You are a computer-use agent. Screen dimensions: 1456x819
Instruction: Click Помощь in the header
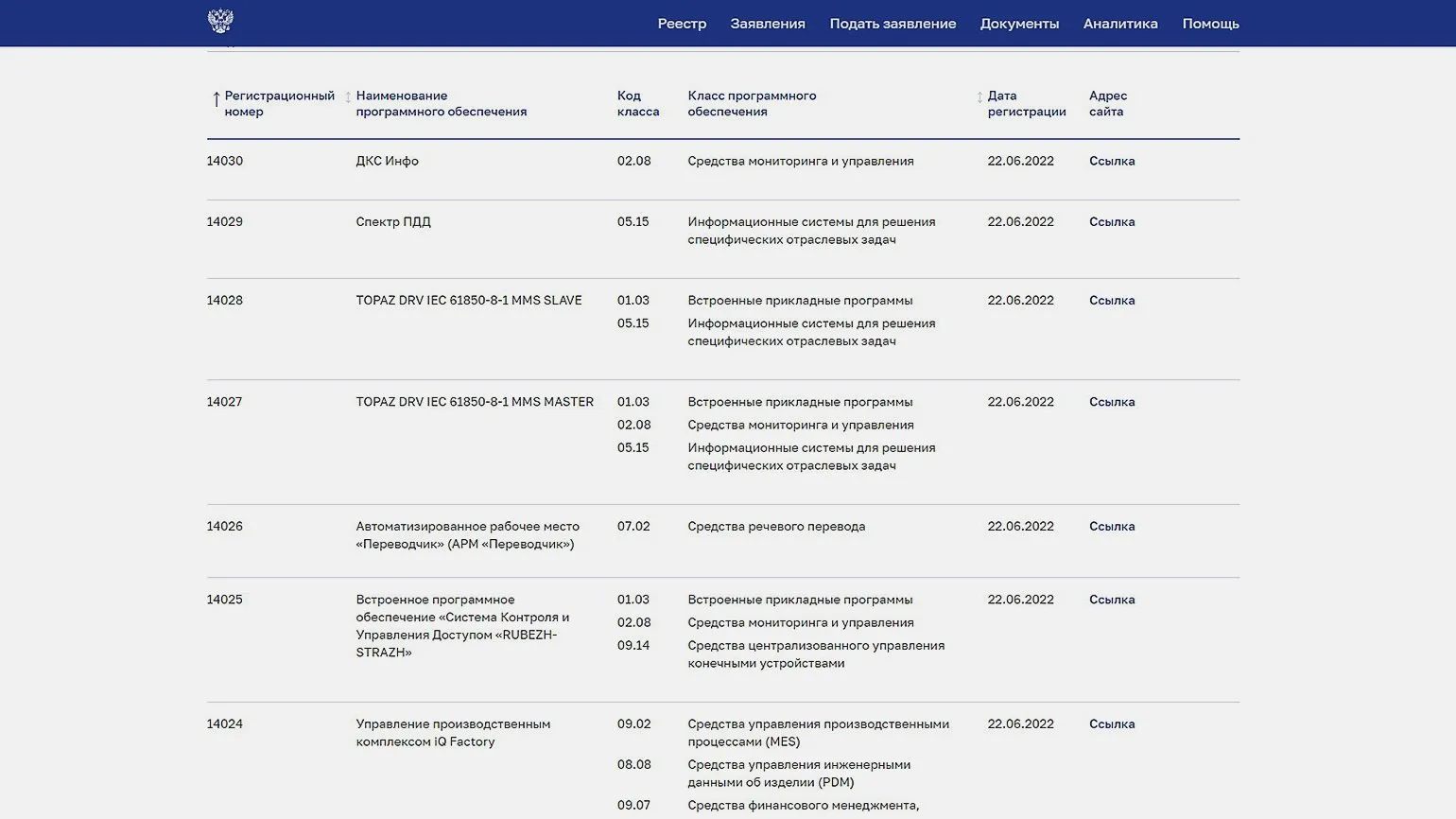click(1210, 24)
